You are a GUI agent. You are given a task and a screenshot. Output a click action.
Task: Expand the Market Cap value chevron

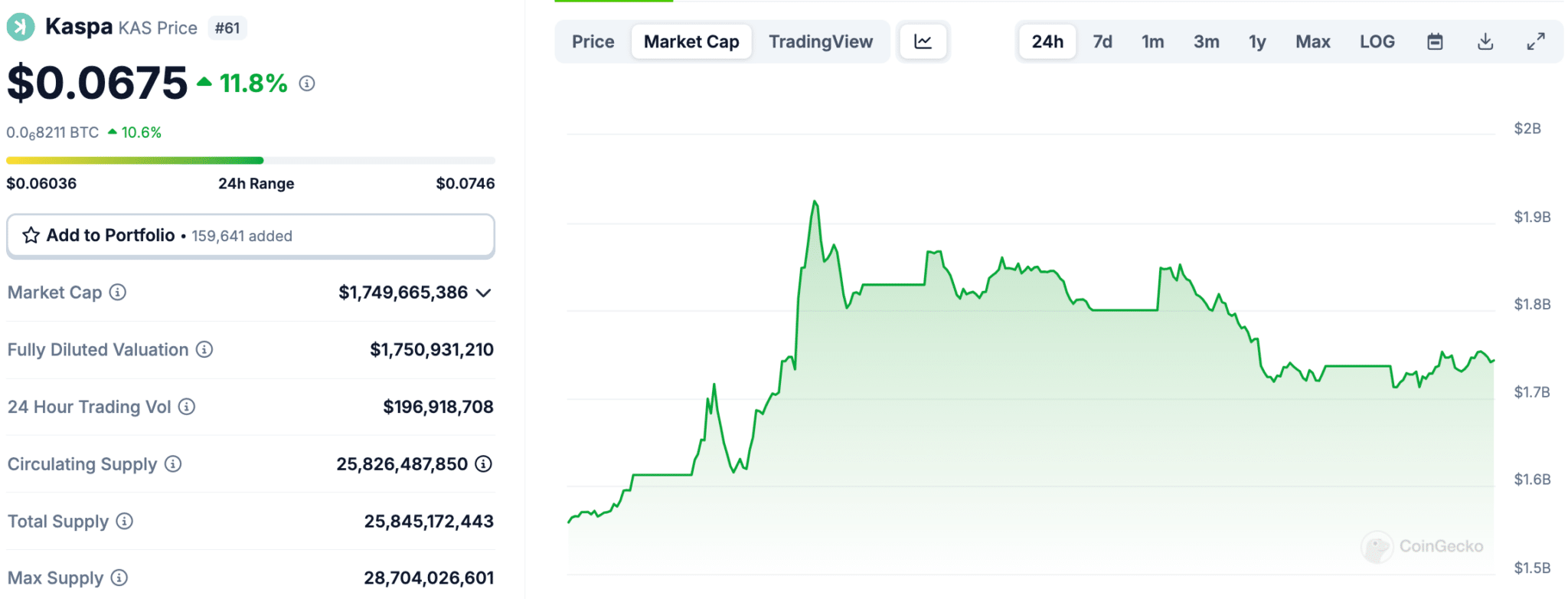point(483,293)
